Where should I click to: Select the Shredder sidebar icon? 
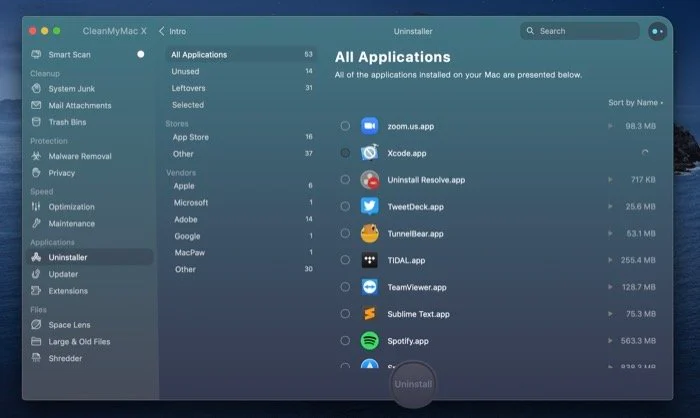pos(37,358)
